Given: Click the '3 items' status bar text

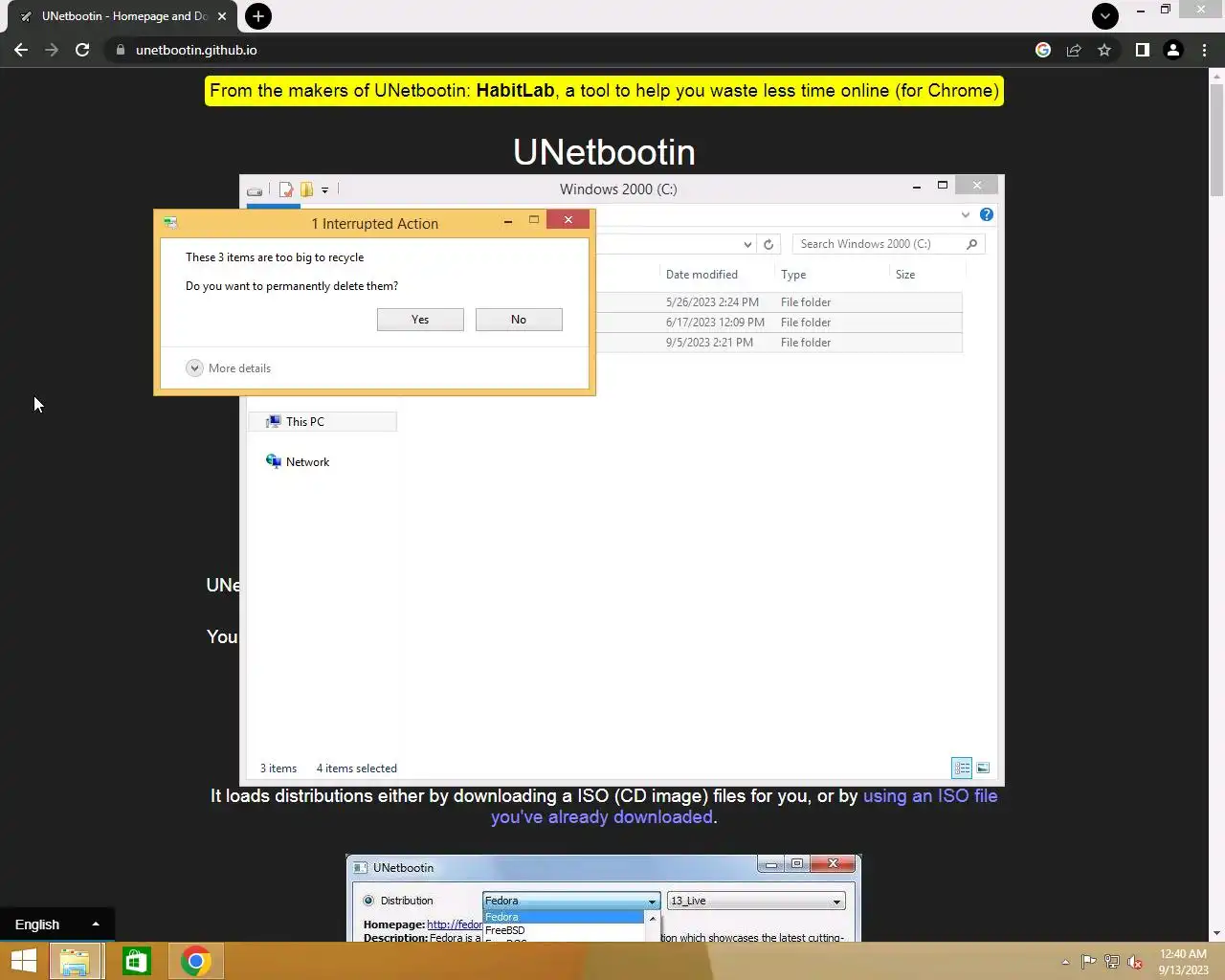Looking at the screenshot, I should click(278, 768).
